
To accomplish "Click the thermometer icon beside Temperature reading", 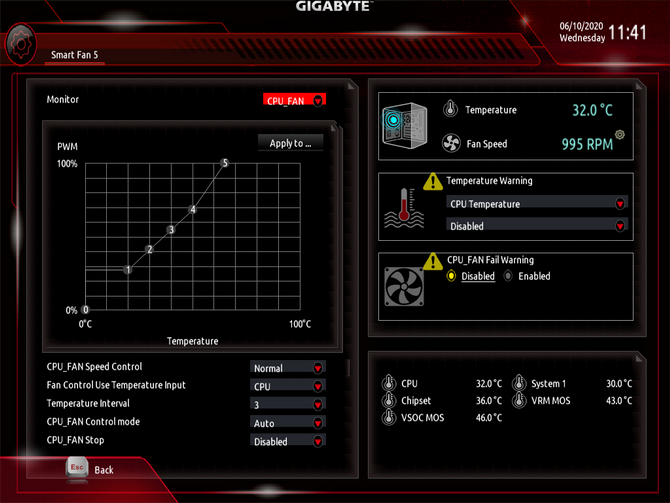I will [450, 109].
